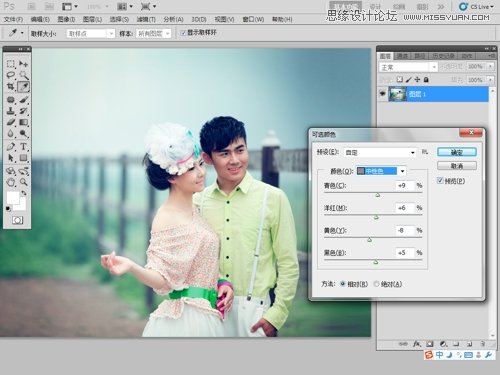The image size is (500, 375).
Task: Select the Zoom tool in toolbox
Action: pyautogui.click(x=23, y=182)
